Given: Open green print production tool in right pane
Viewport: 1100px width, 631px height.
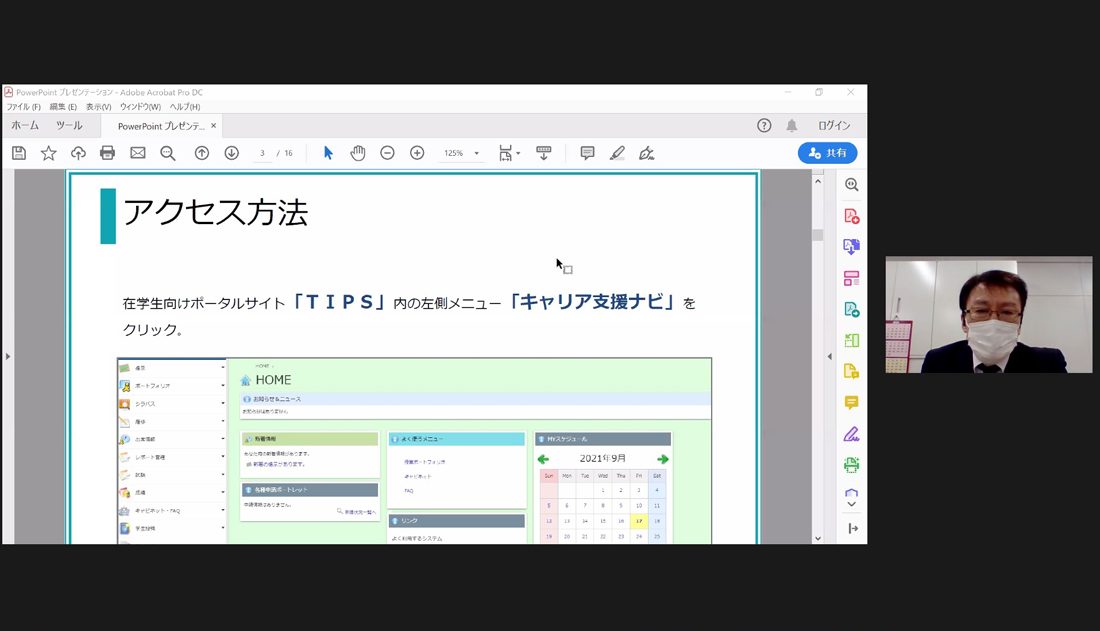Looking at the screenshot, I should click(x=852, y=465).
